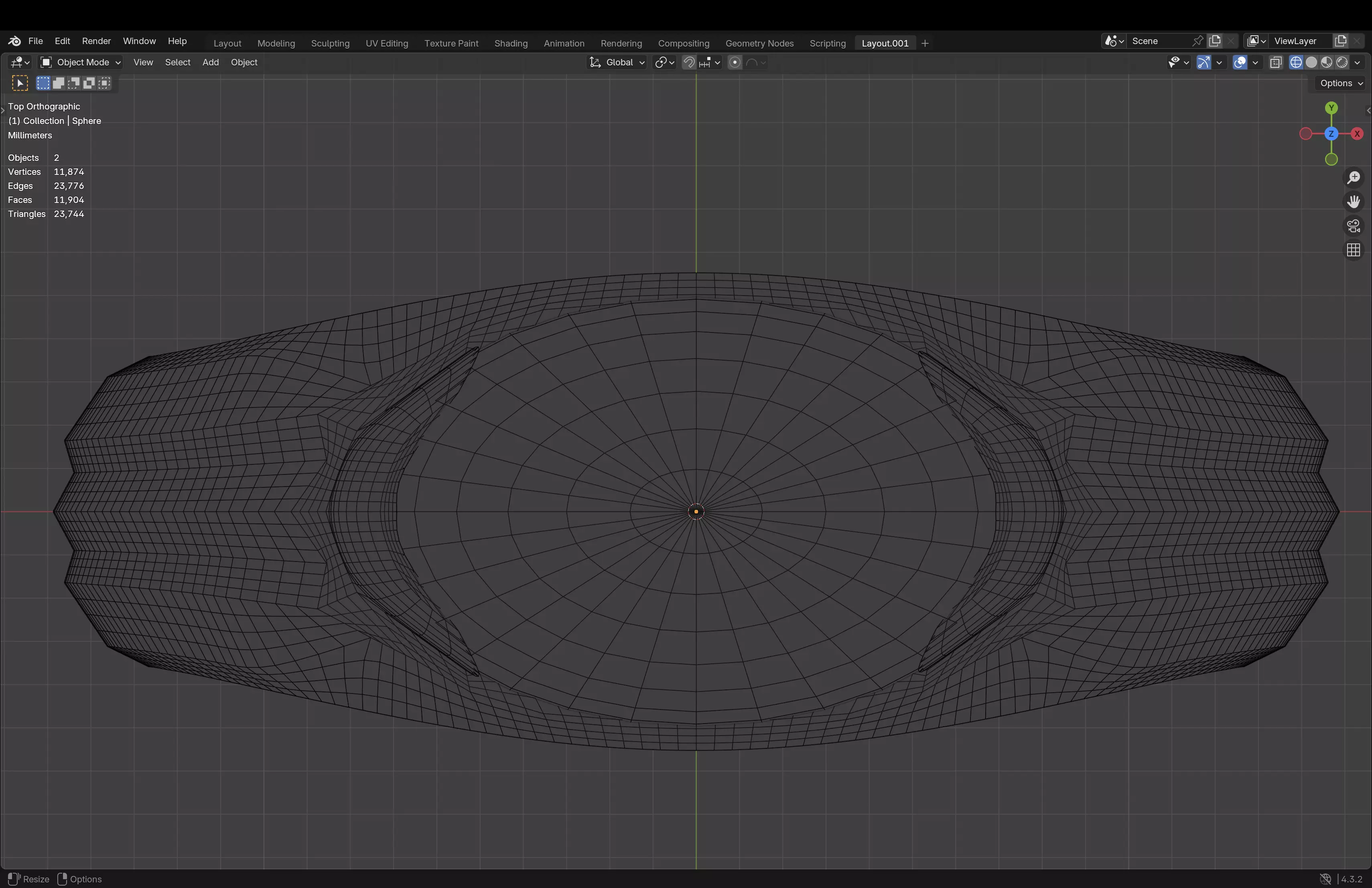Viewport: 1372px width, 888px height.
Task: Click the object origin point at center
Action: [x=696, y=511]
